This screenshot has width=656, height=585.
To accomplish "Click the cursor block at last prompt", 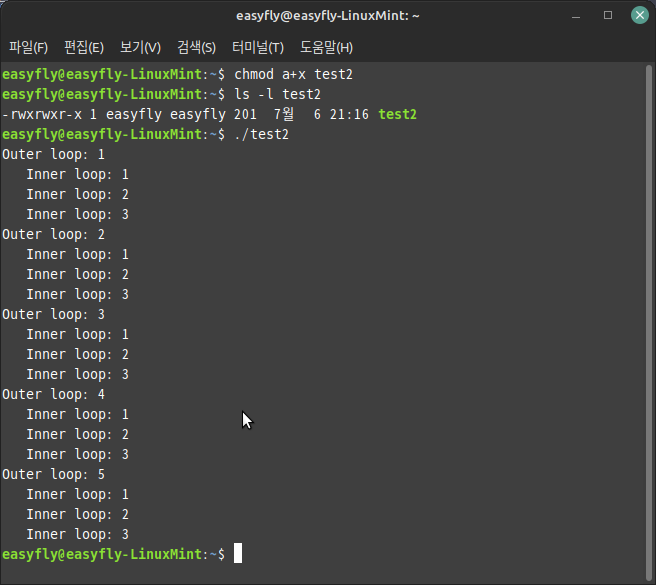I will pyautogui.click(x=238, y=553).
